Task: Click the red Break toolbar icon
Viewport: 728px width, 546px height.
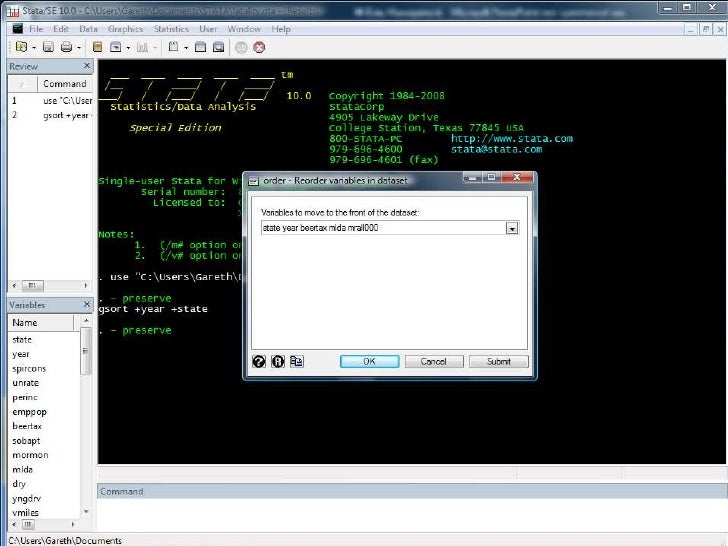Action: click(259, 47)
